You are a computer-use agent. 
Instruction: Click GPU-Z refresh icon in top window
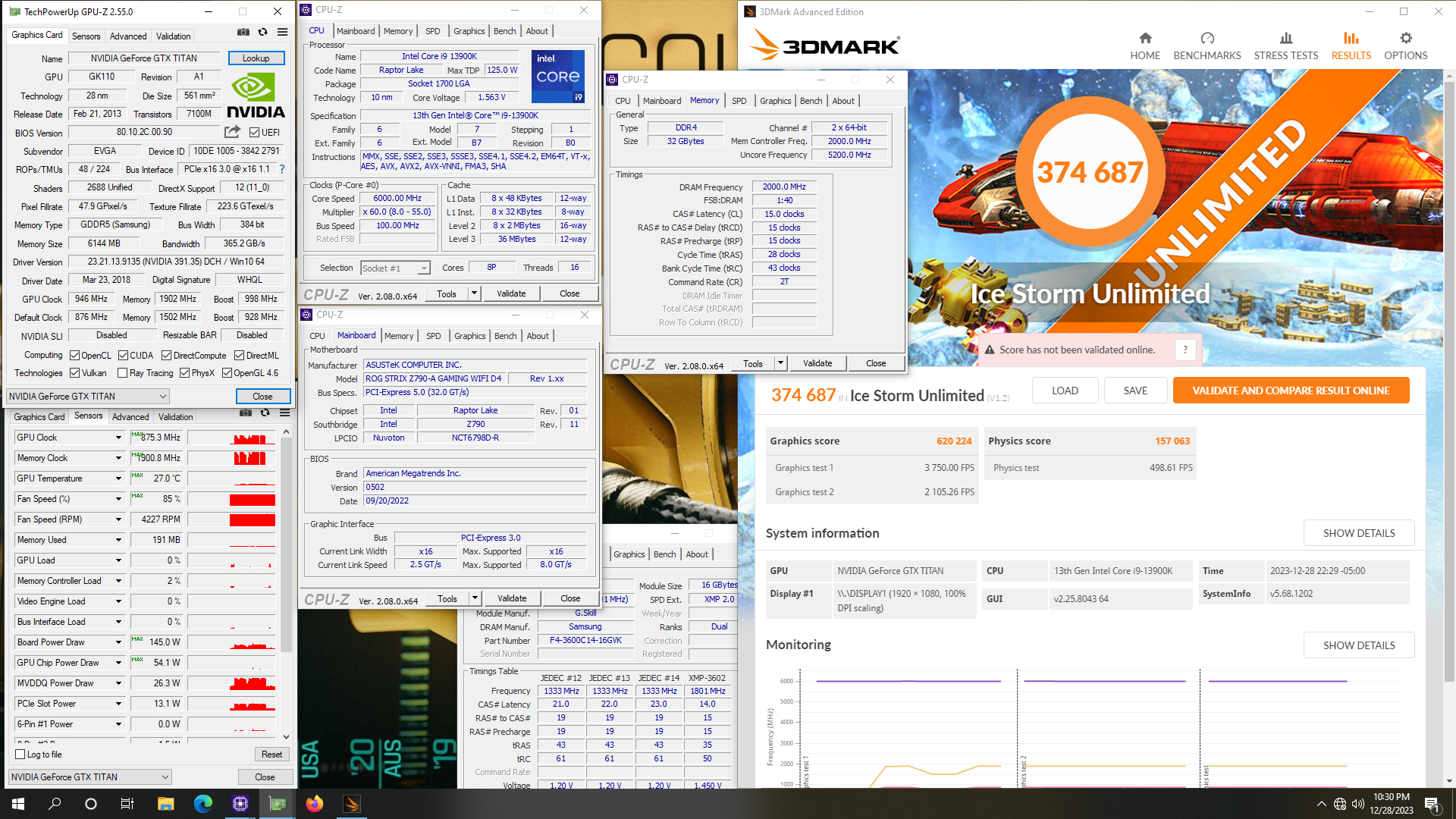pyautogui.click(x=262, y=32)
